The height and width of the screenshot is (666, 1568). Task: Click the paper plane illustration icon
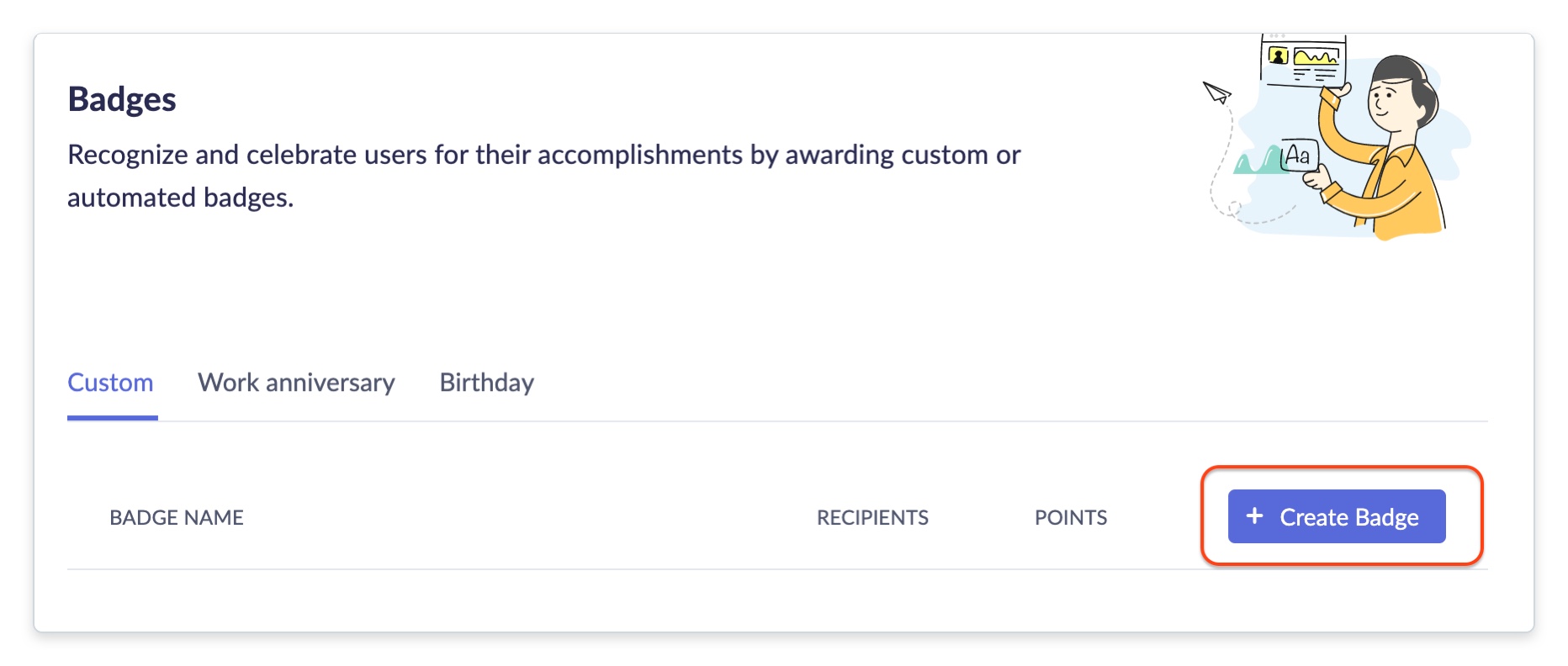click(x=1216, y=92)
